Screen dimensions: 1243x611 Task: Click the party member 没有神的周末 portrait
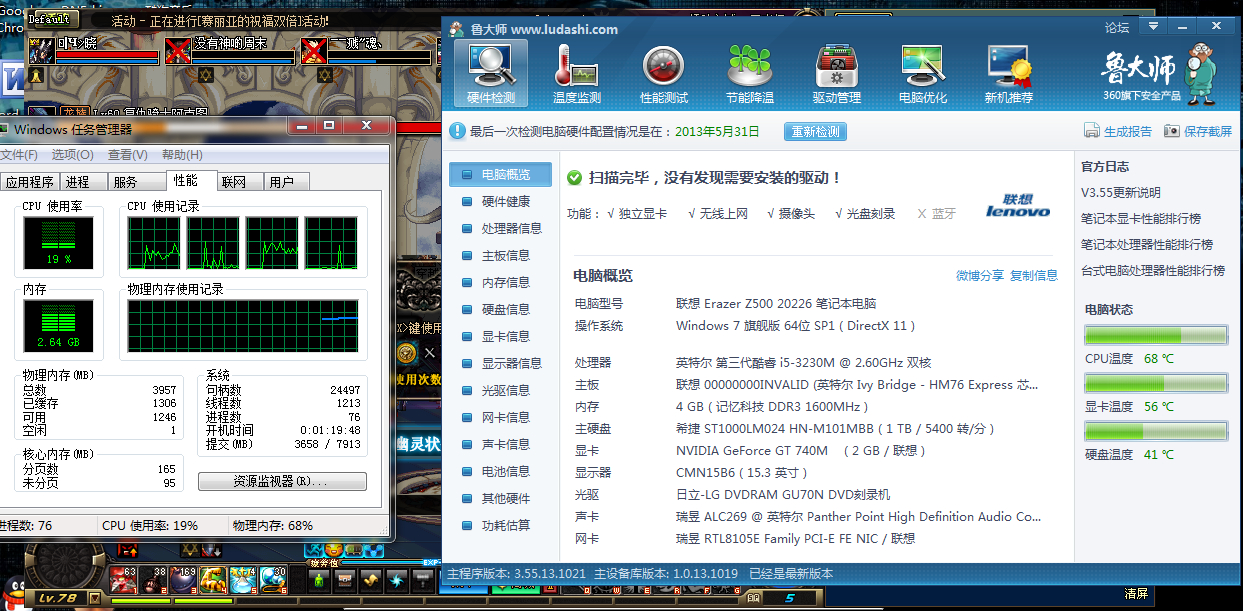[178, 50]
